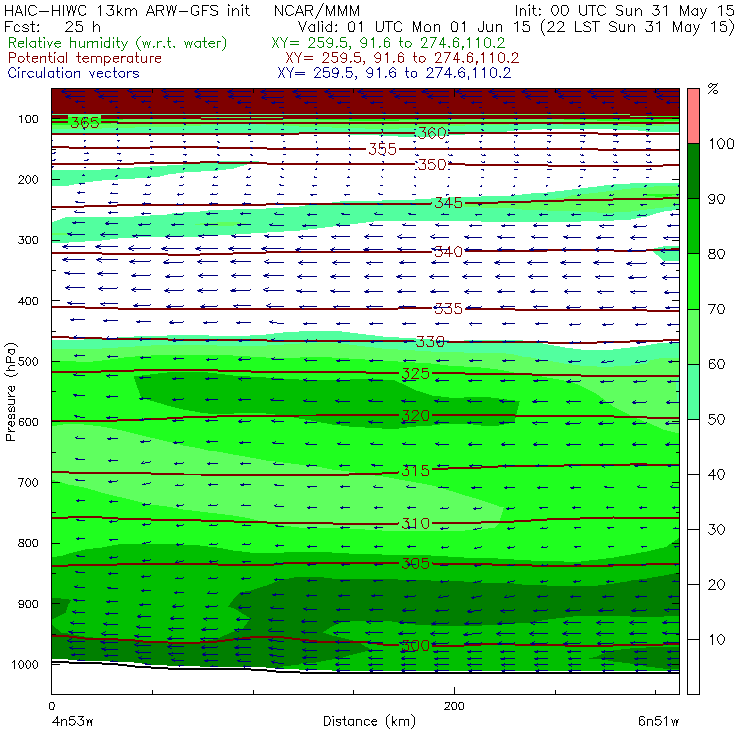Click the 320 isentrope contour label
This screenshot has height=740, width=740.
tap(415, 416)
